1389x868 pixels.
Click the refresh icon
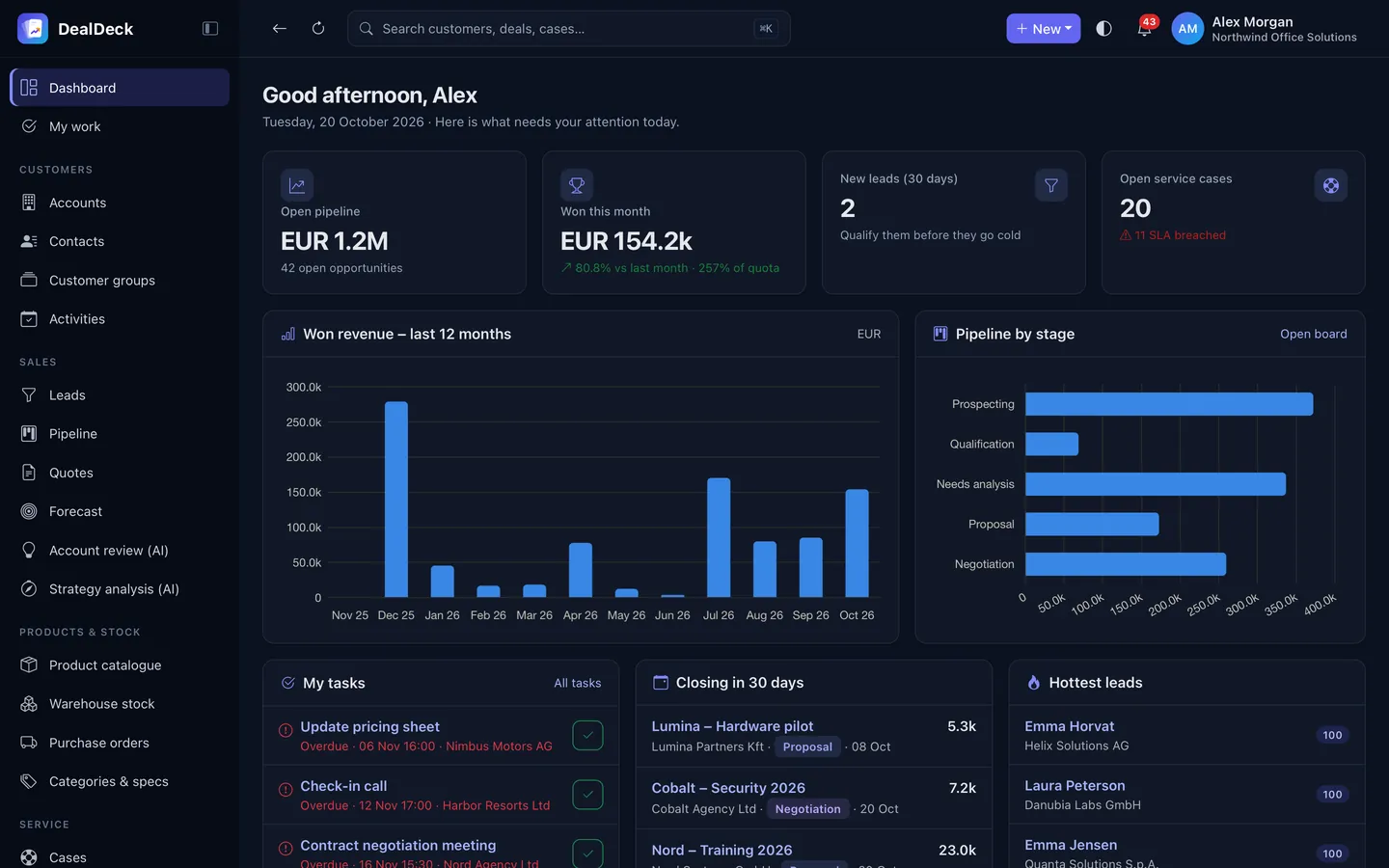318,29
